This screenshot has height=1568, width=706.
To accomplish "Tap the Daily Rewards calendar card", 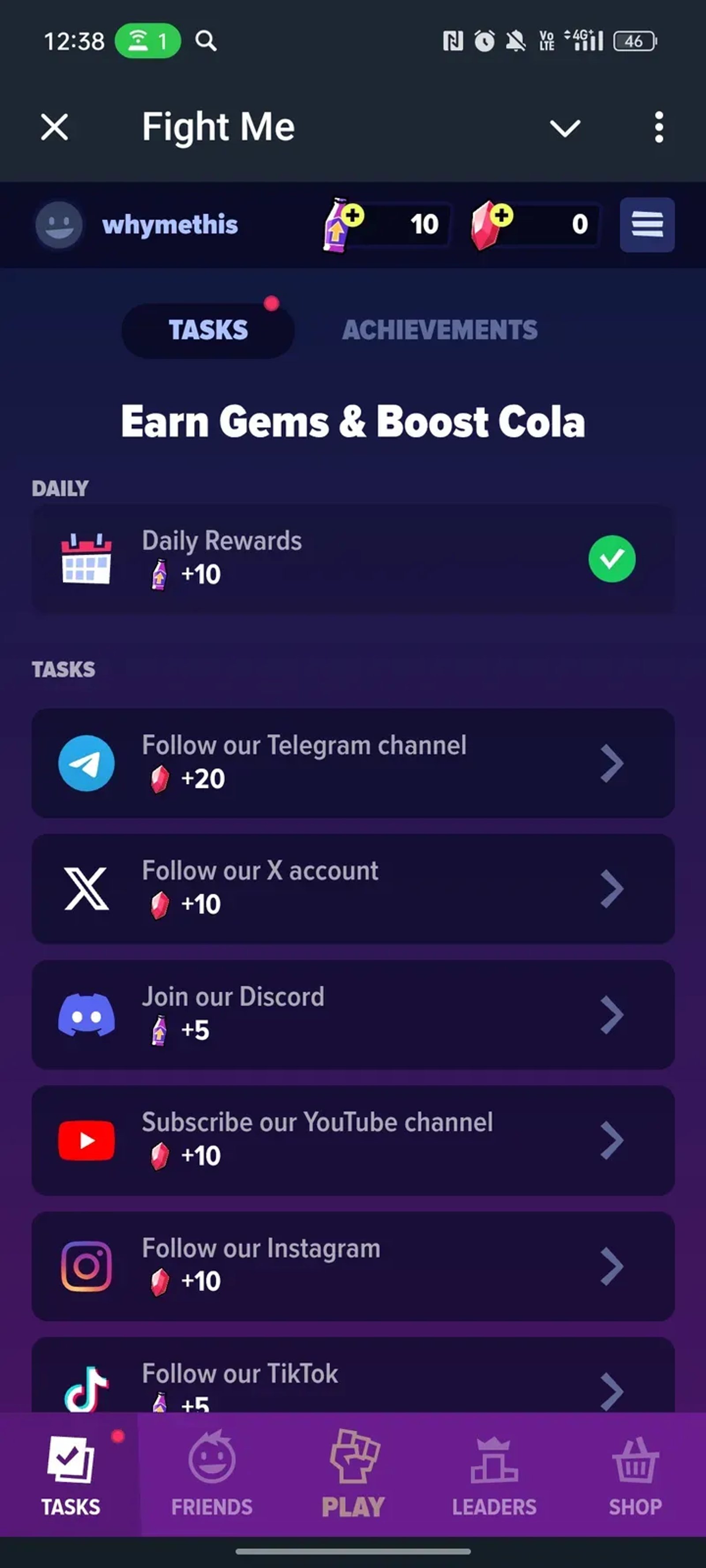I will [353, 559].
